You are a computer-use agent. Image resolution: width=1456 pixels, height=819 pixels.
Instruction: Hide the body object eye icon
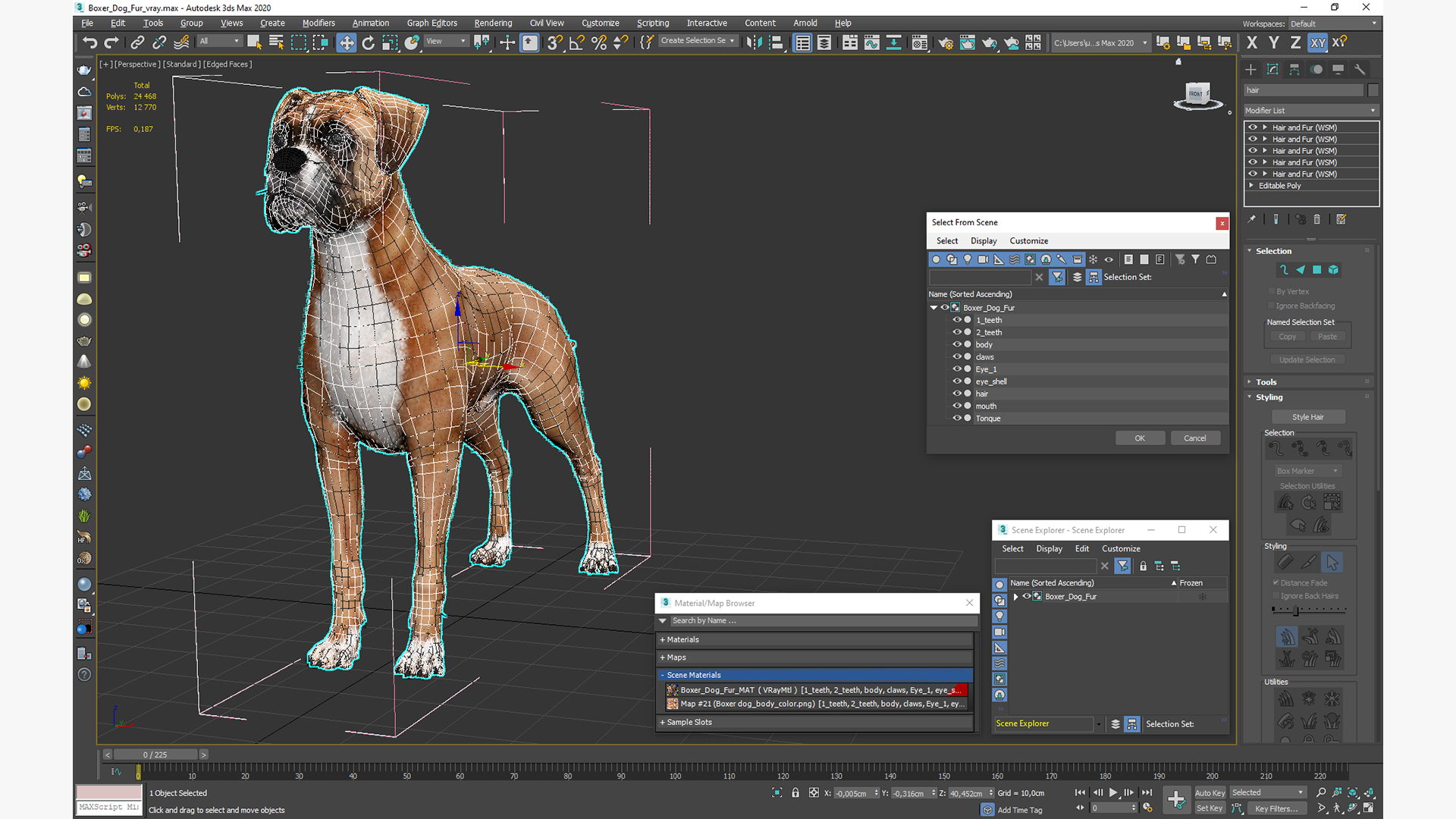click(x=957, y=344)
